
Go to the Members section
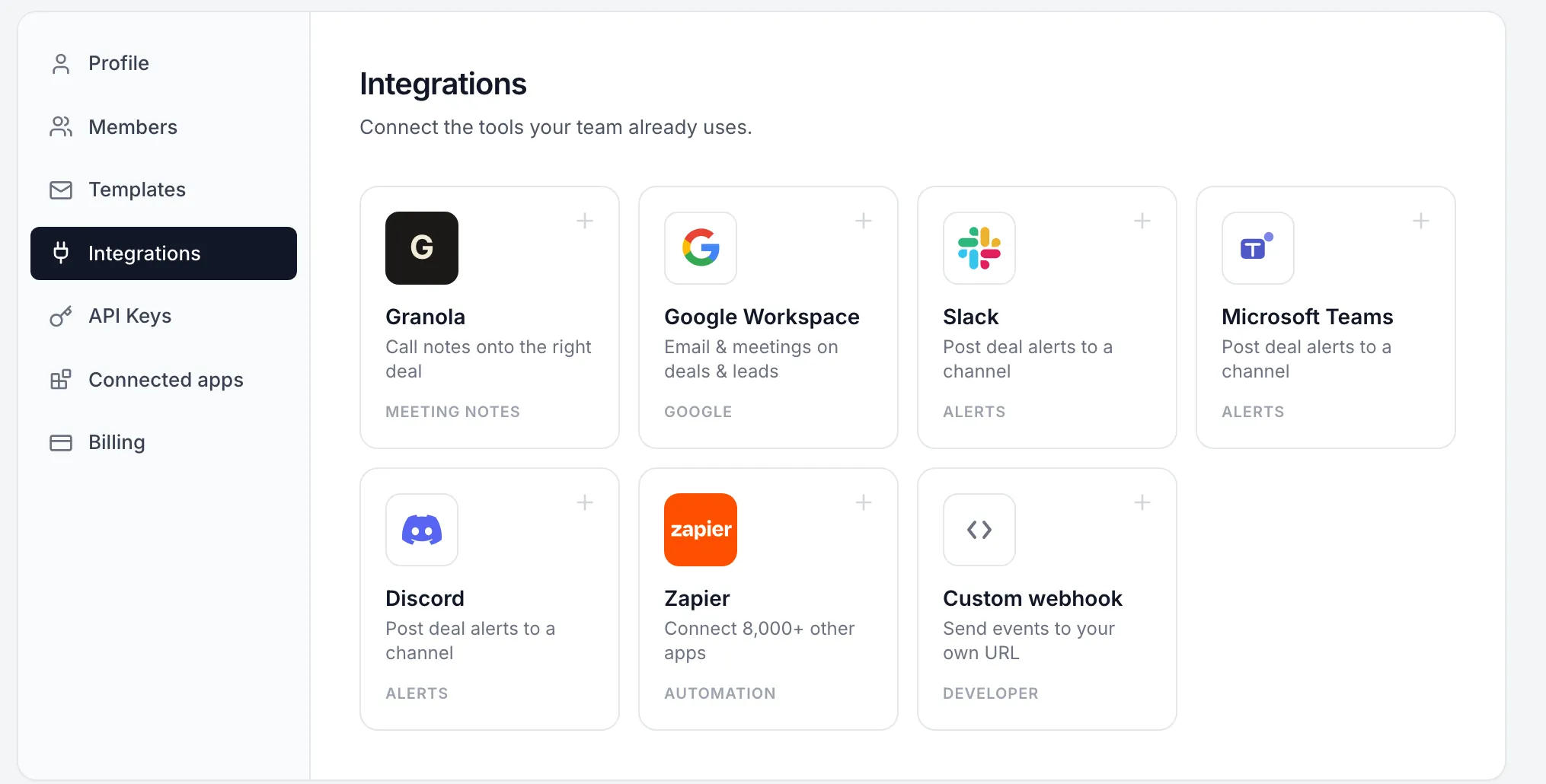(x=164, y=127)
